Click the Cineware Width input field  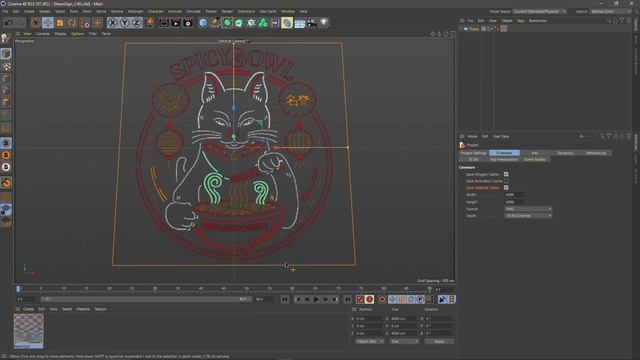tap(513, 195)
